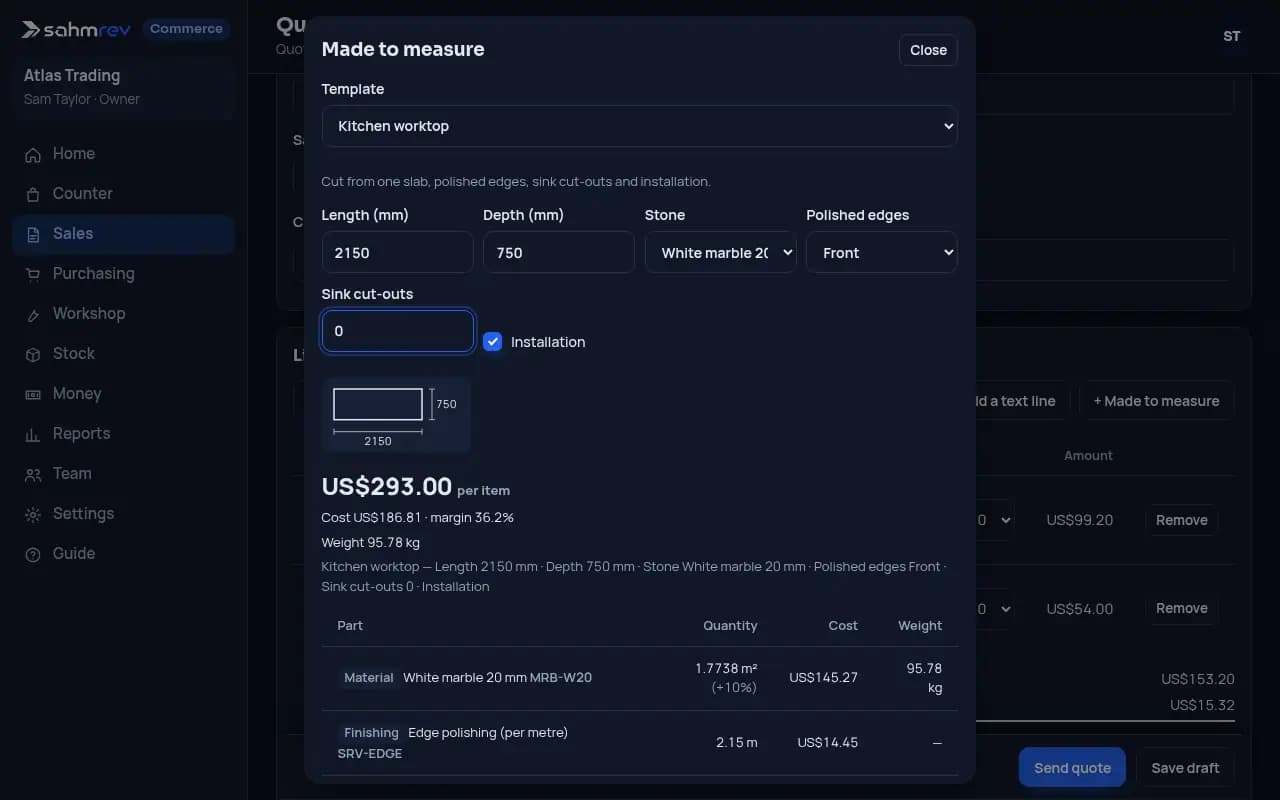Click the sahmrev logo icon
The image size is (1280, 800).
[x=31, y=30]
